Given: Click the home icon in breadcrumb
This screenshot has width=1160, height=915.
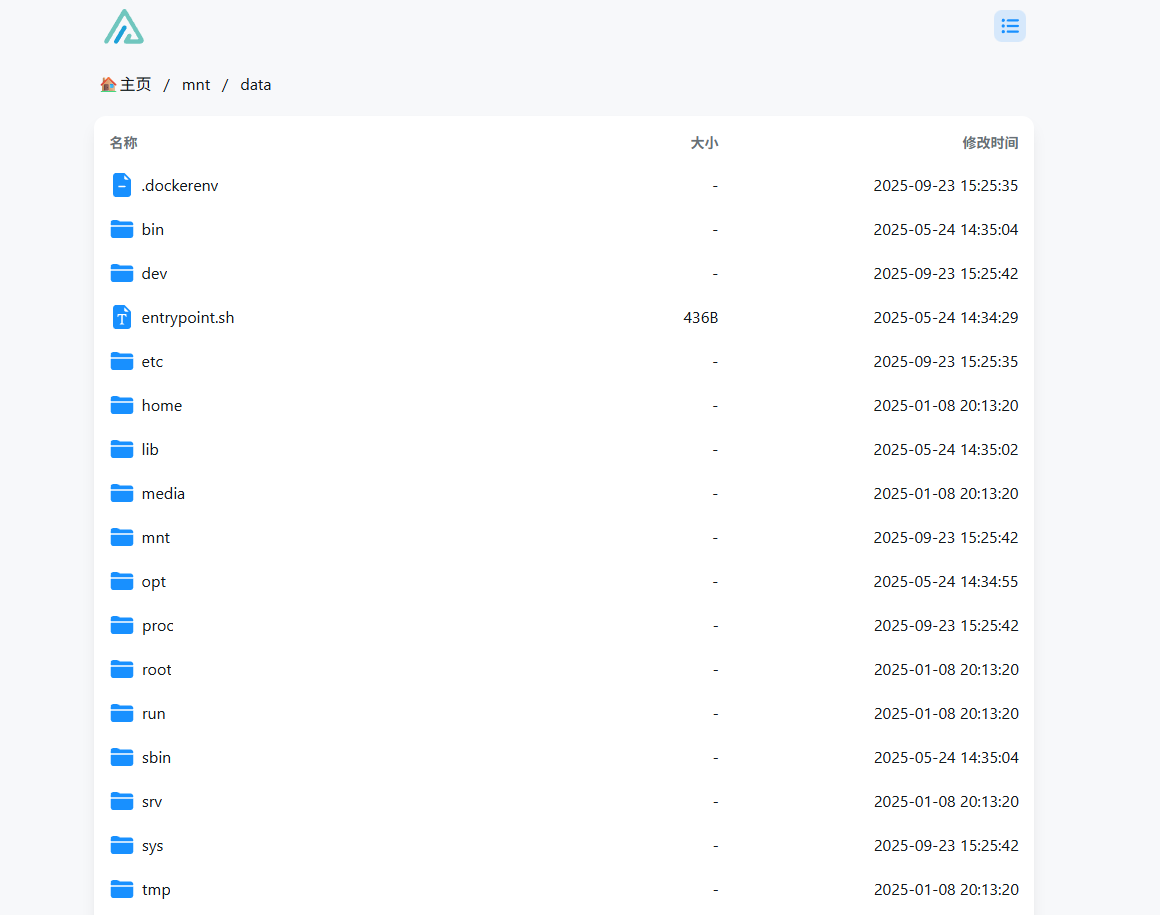Looking at the screenshot, I should tap(108, 85).
